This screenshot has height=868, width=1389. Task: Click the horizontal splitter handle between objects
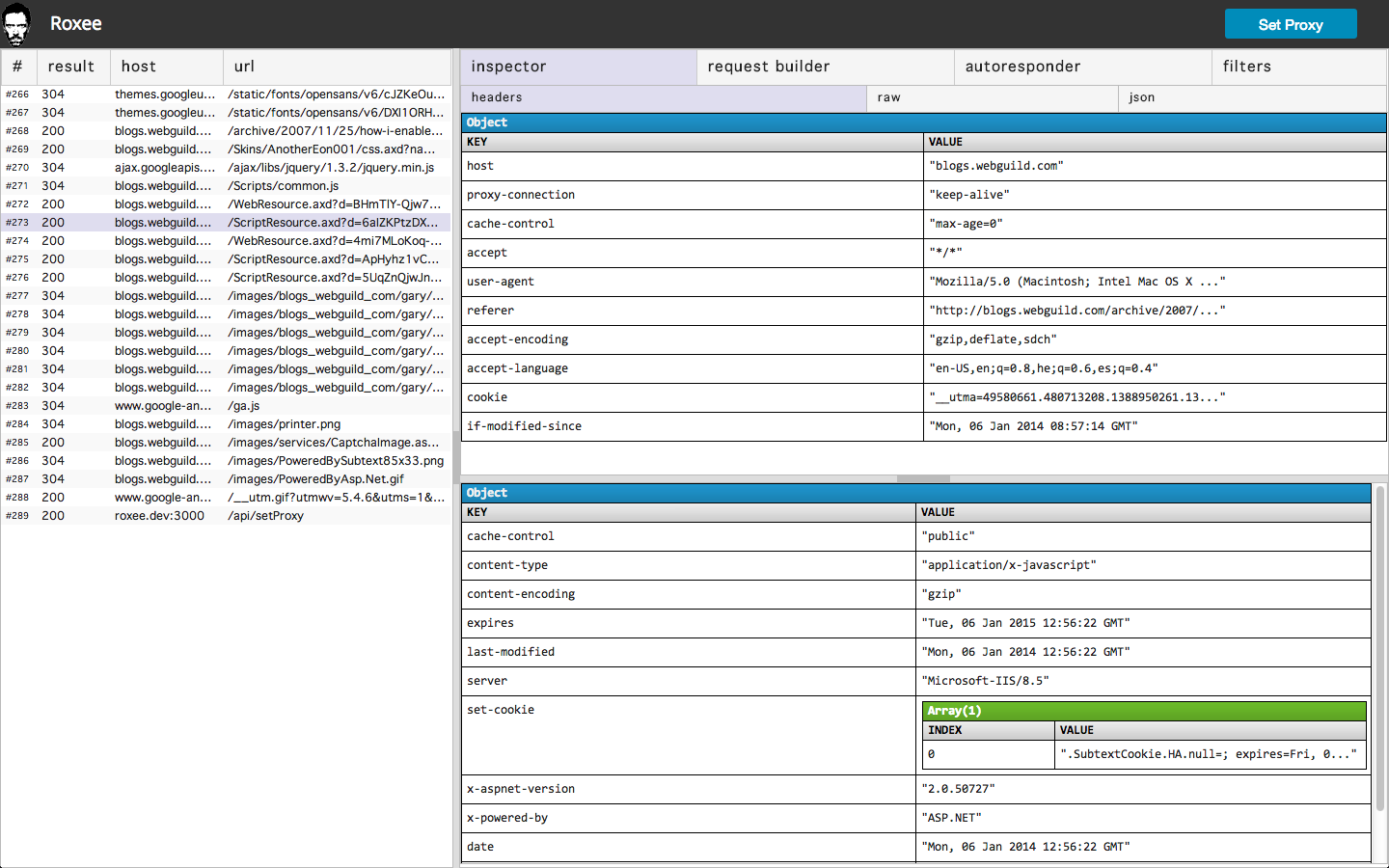923,478
